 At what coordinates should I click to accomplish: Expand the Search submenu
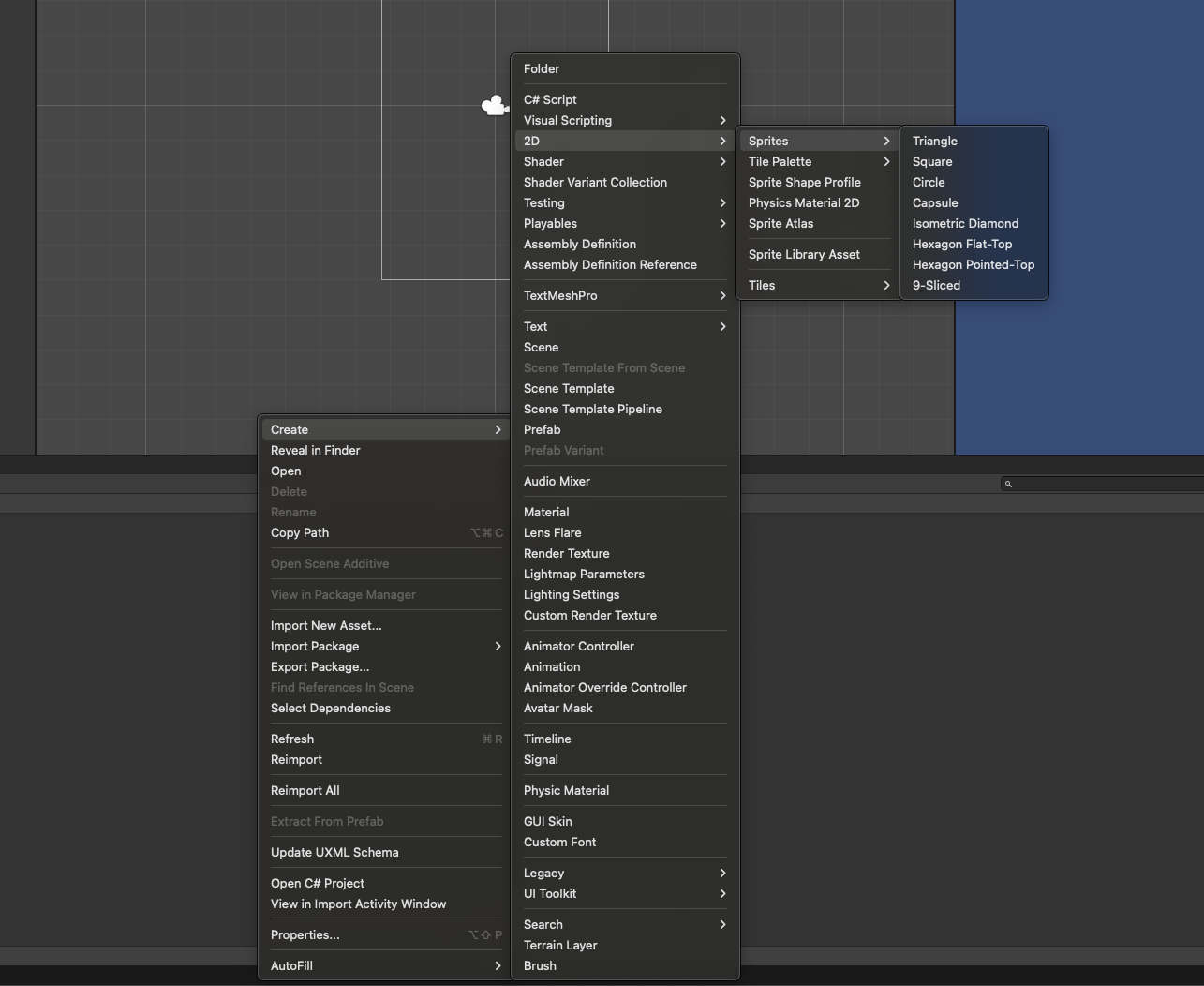click(x=625, y=924)
